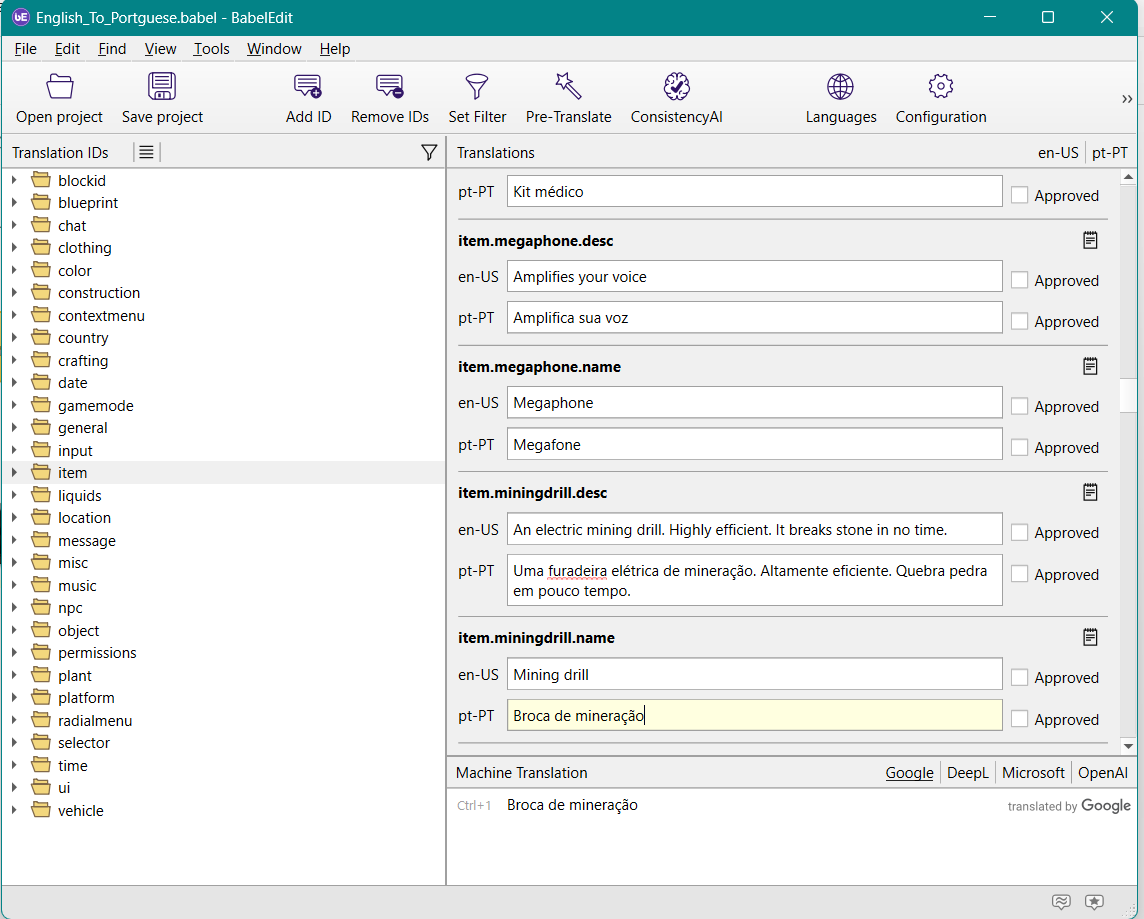
Task: Launch the ConsistencyAI tool
Action: 676,87
